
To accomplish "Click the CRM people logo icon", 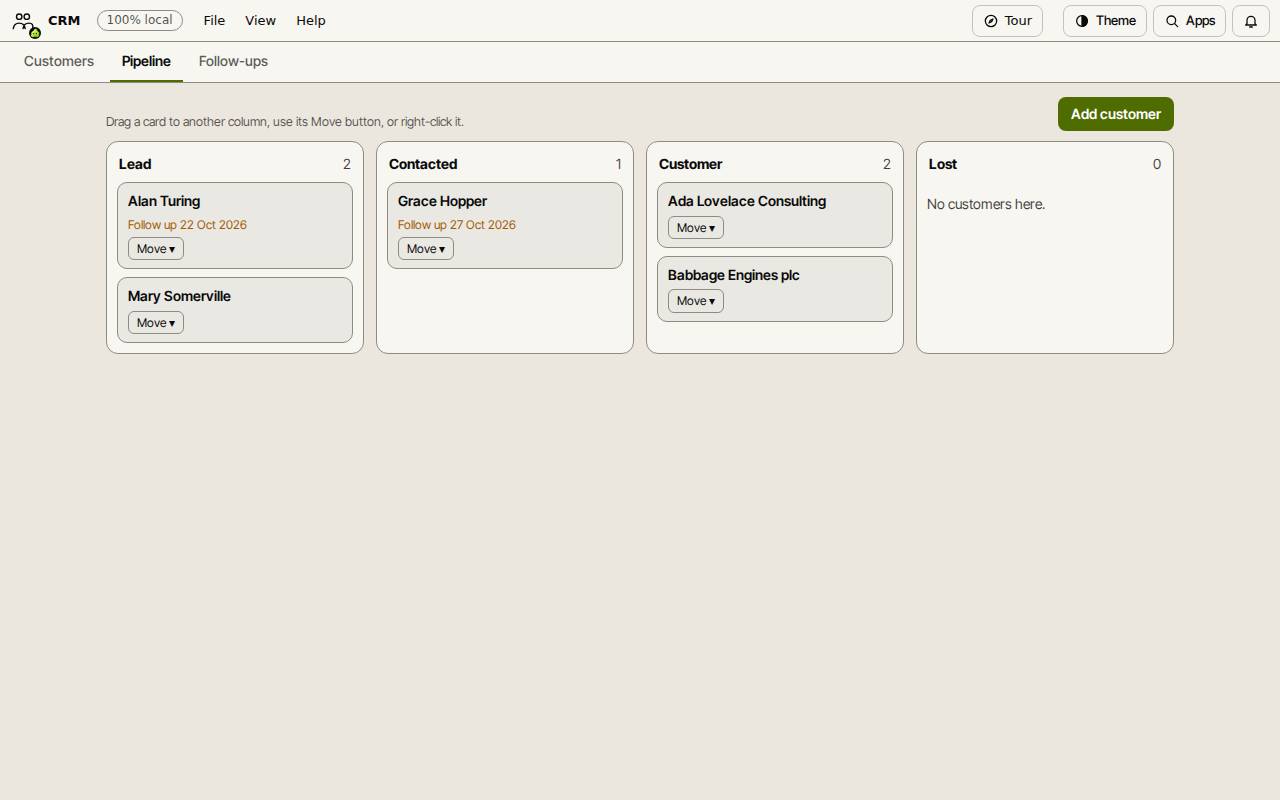I will tap(24, 21).
